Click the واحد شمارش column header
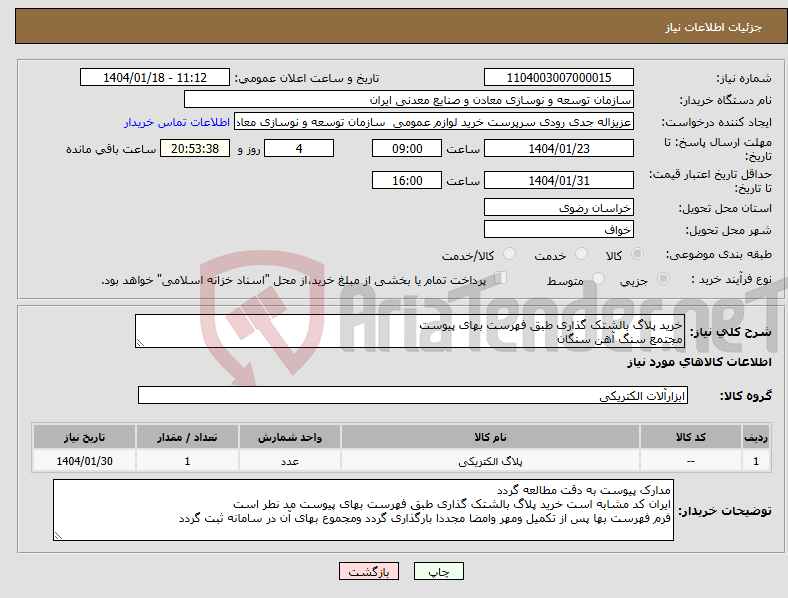The height and width of the screenshot is (598, 788). [290, 437]
